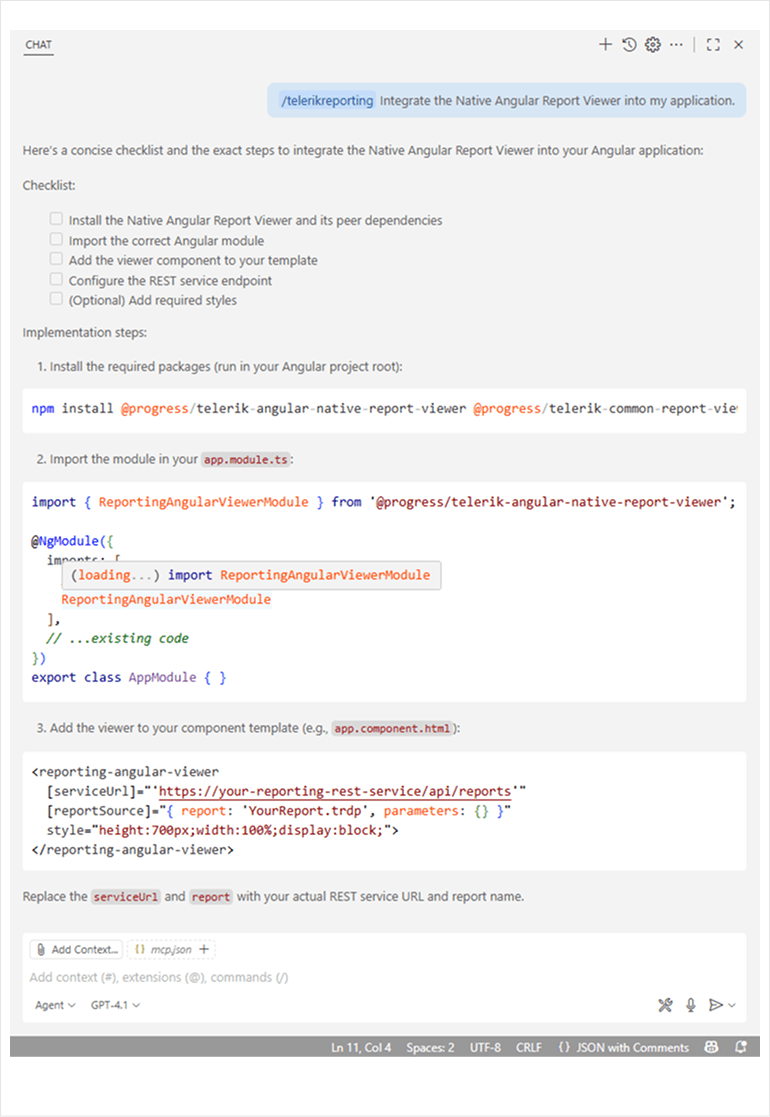Click Ln 11, Col 4 in status bar
This screenshot has width=770, height=1117.
(361, 1047)
